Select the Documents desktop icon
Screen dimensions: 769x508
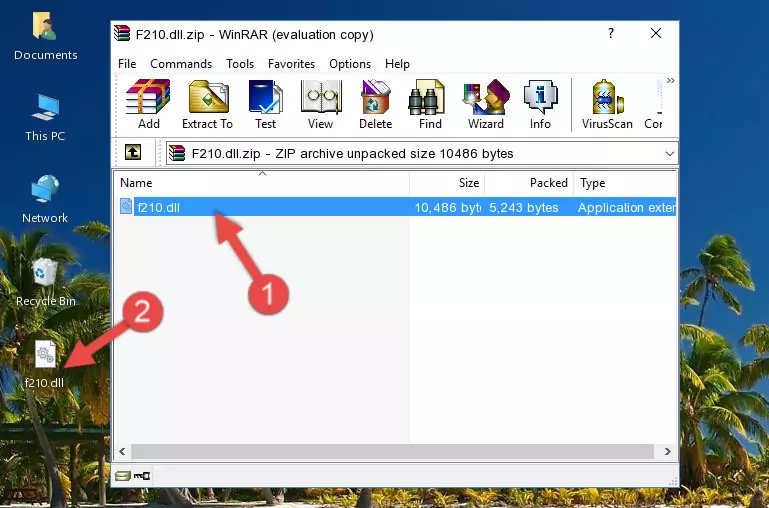pos(45,36)
